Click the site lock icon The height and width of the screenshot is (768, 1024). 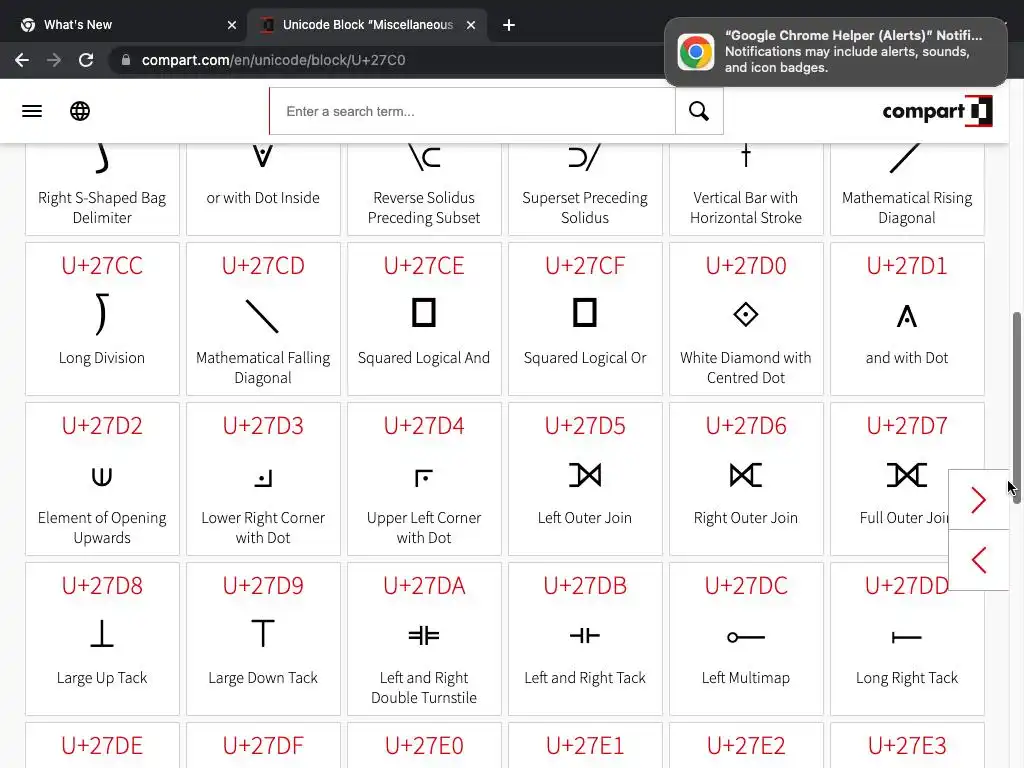click(126, 60)
